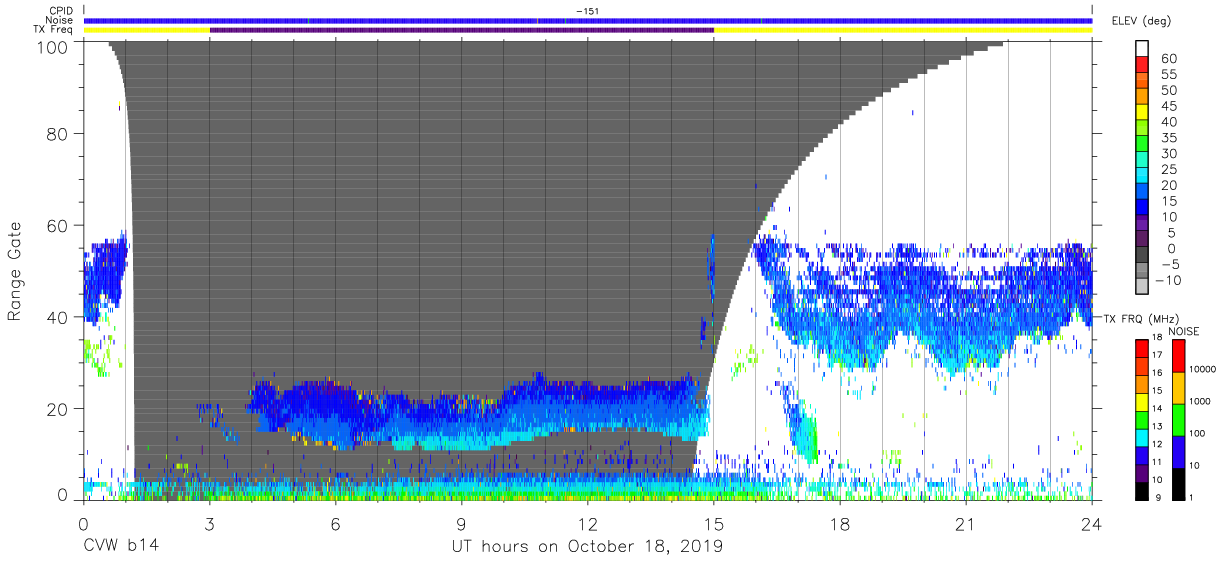Click elevation legend label 25
Screen dimensions: 1228x567
coord(1169,170)
